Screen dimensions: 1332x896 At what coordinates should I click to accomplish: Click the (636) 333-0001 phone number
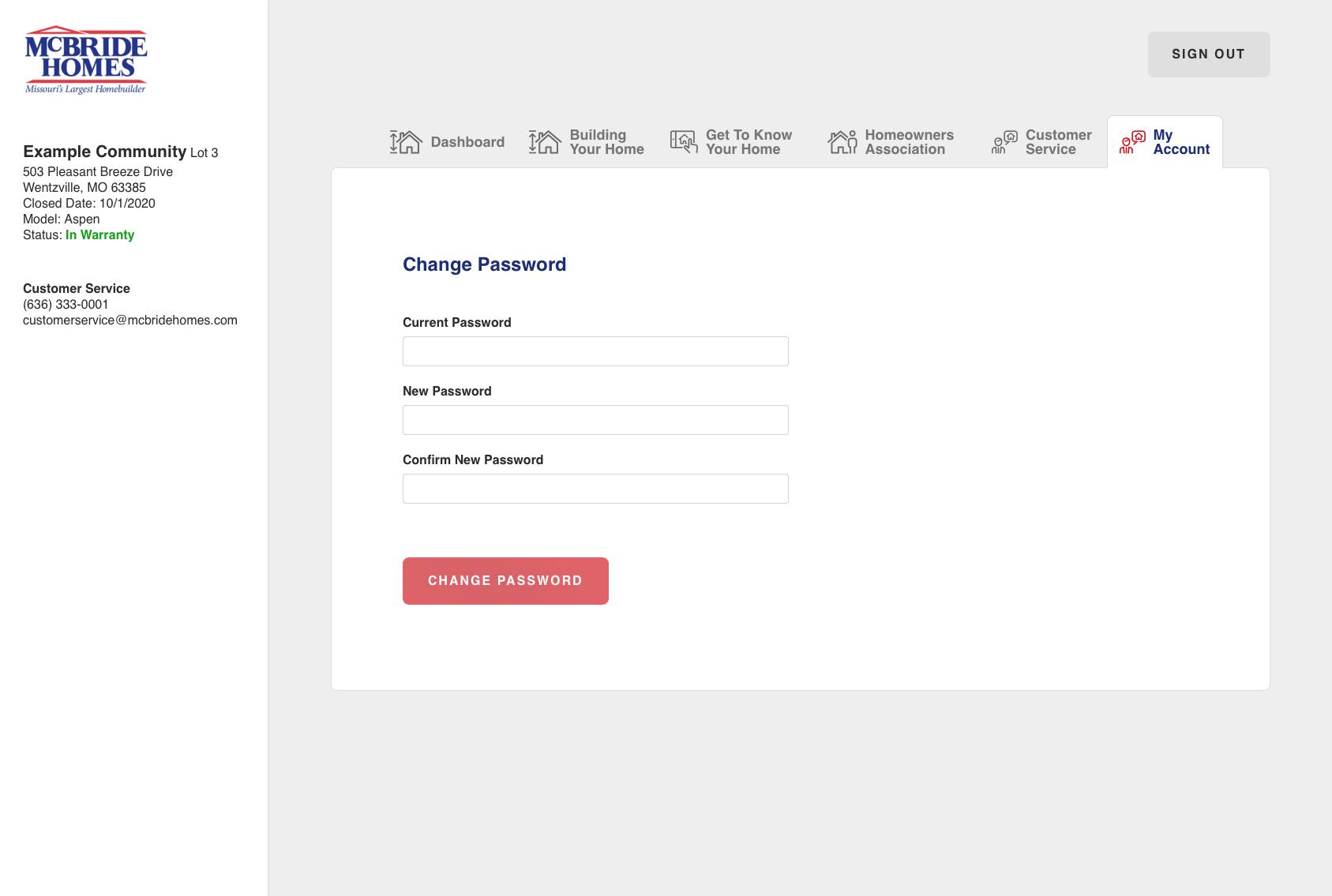[66, 305]
